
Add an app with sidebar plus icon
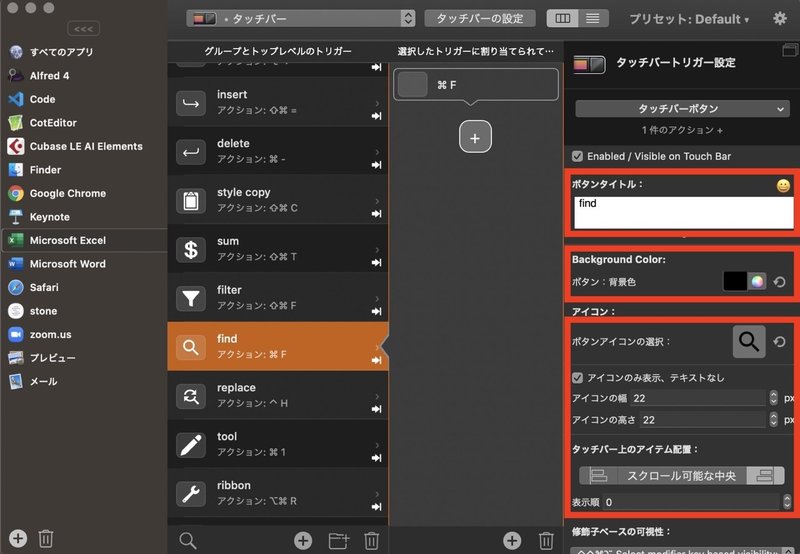point(18,538)
